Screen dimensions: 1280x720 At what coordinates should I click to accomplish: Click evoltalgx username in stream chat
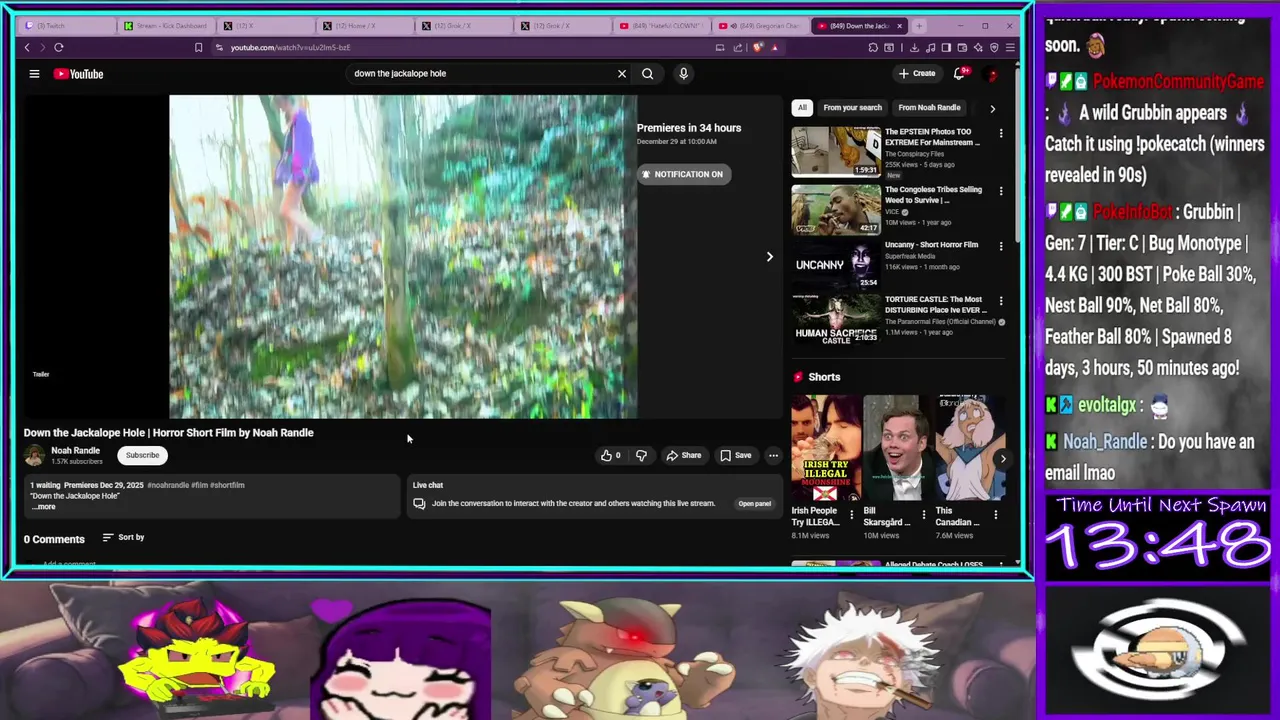pyautogui.click(x=1107, y=405)
